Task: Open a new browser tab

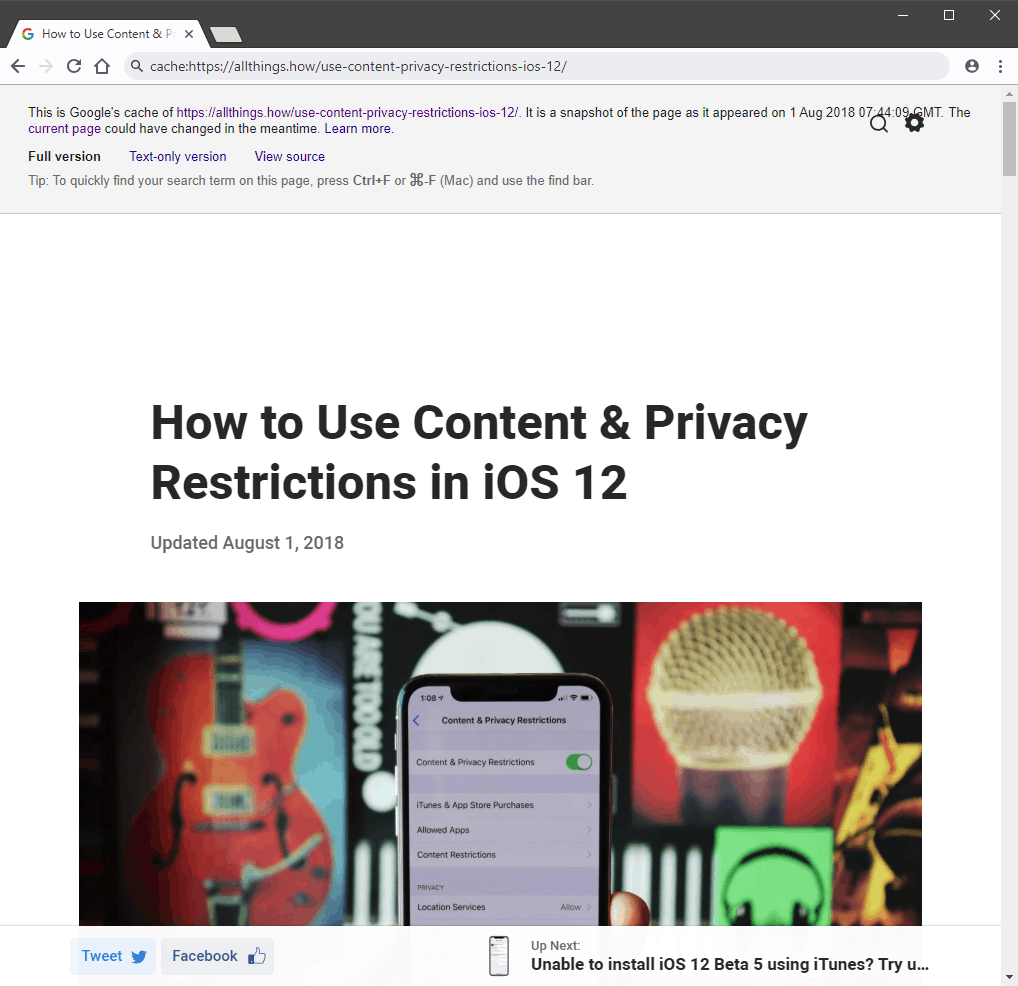Action: pos(226,34)
